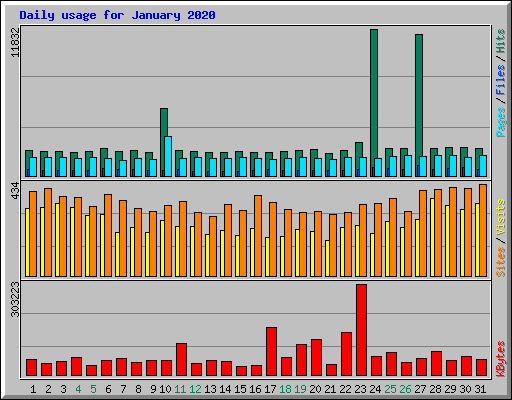
Task: Click the 434 visits axis value
Action: pos(15,191)
